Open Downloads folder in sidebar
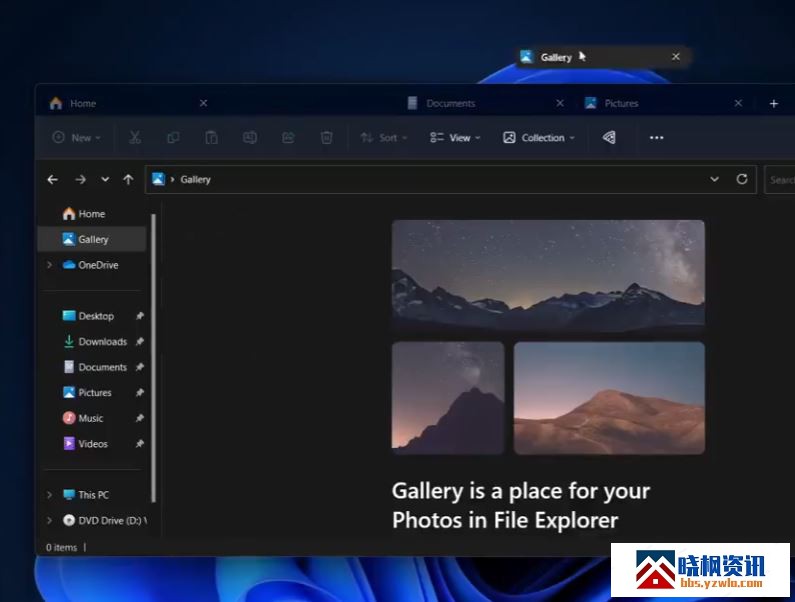 click(102, 342)
